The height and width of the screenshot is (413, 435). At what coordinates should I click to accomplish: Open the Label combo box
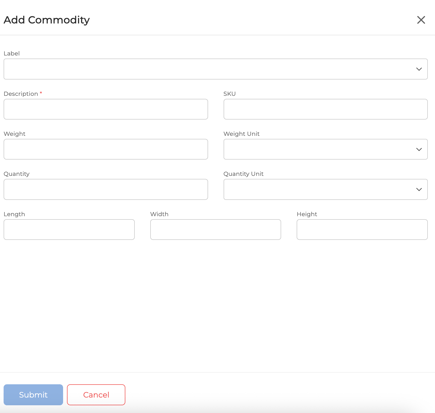(x=216, y=69)
